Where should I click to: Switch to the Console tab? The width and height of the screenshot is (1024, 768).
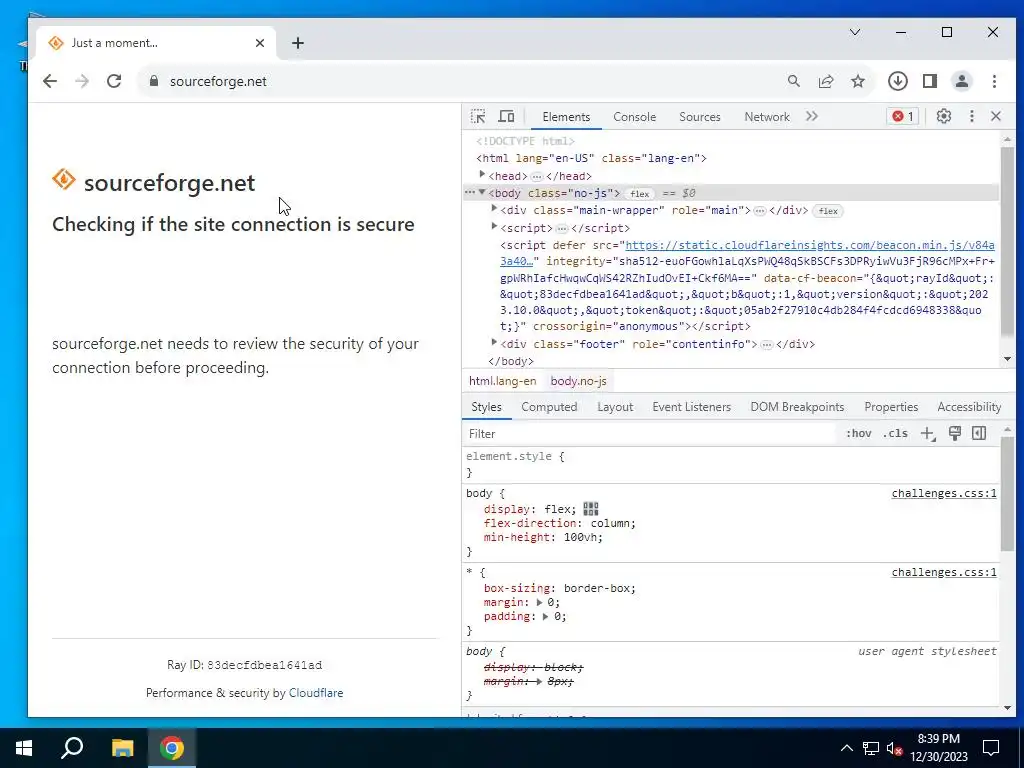[634, 117]
